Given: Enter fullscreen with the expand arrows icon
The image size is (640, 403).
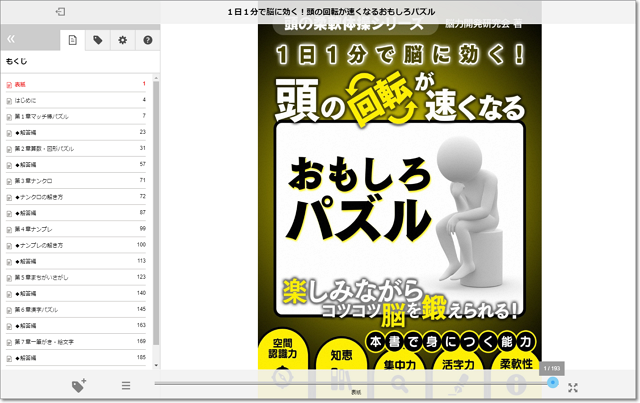Looking at the screenshot, I should pos(573,387).
